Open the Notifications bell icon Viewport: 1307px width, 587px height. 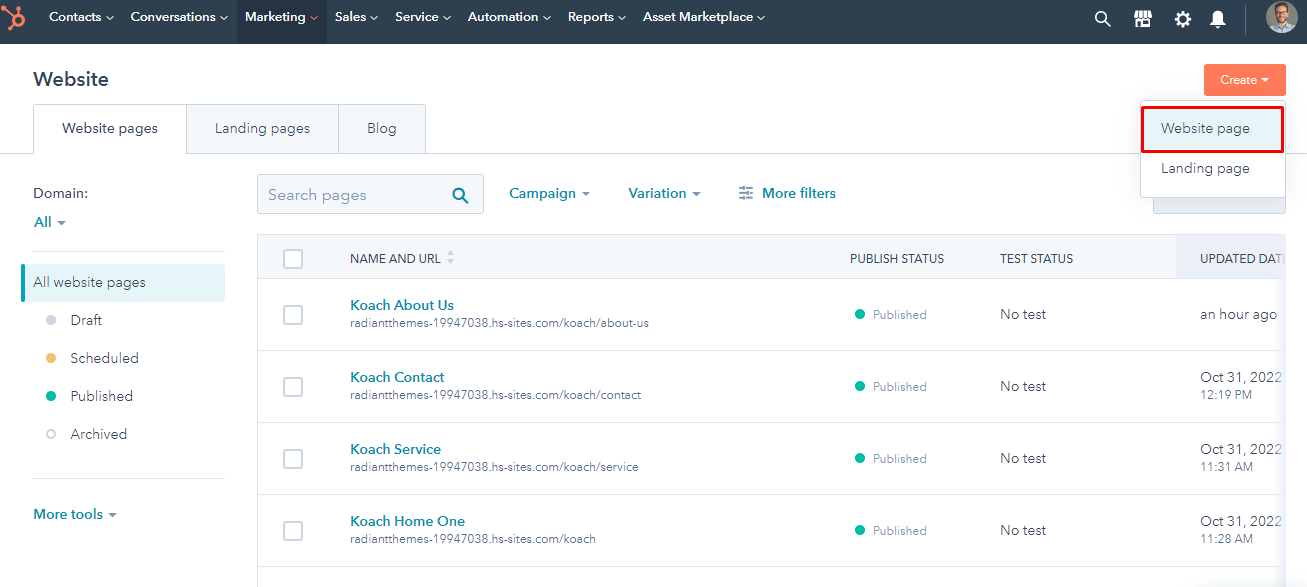coord(1217,18)
